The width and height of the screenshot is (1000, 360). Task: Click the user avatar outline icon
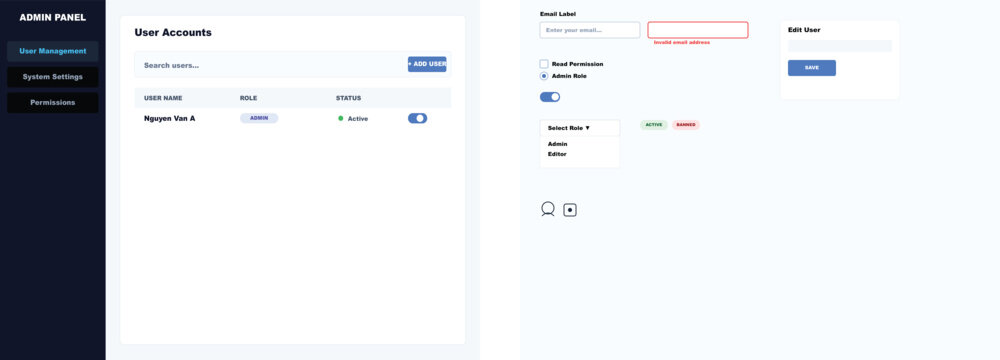tap(548, 209)
